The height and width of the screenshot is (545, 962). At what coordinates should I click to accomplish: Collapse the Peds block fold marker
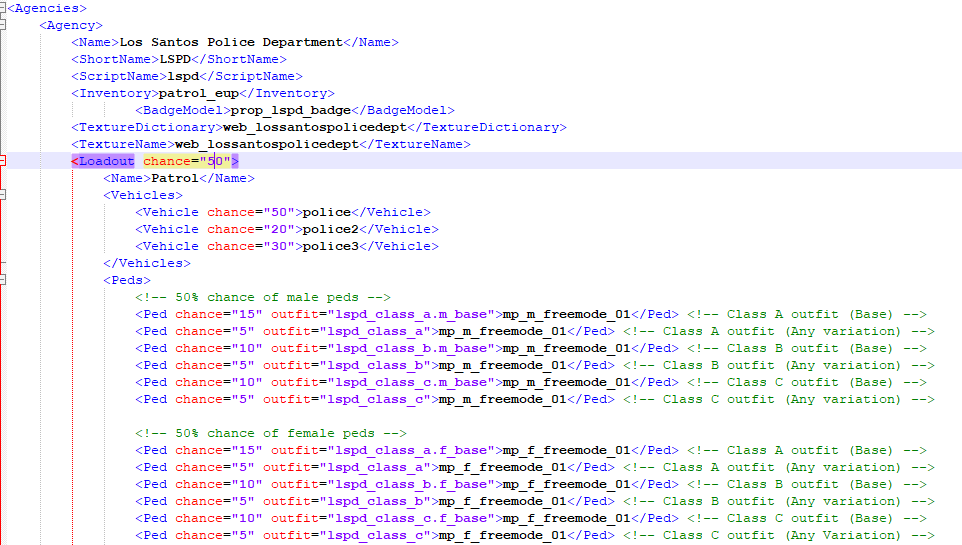click(2, 280)
